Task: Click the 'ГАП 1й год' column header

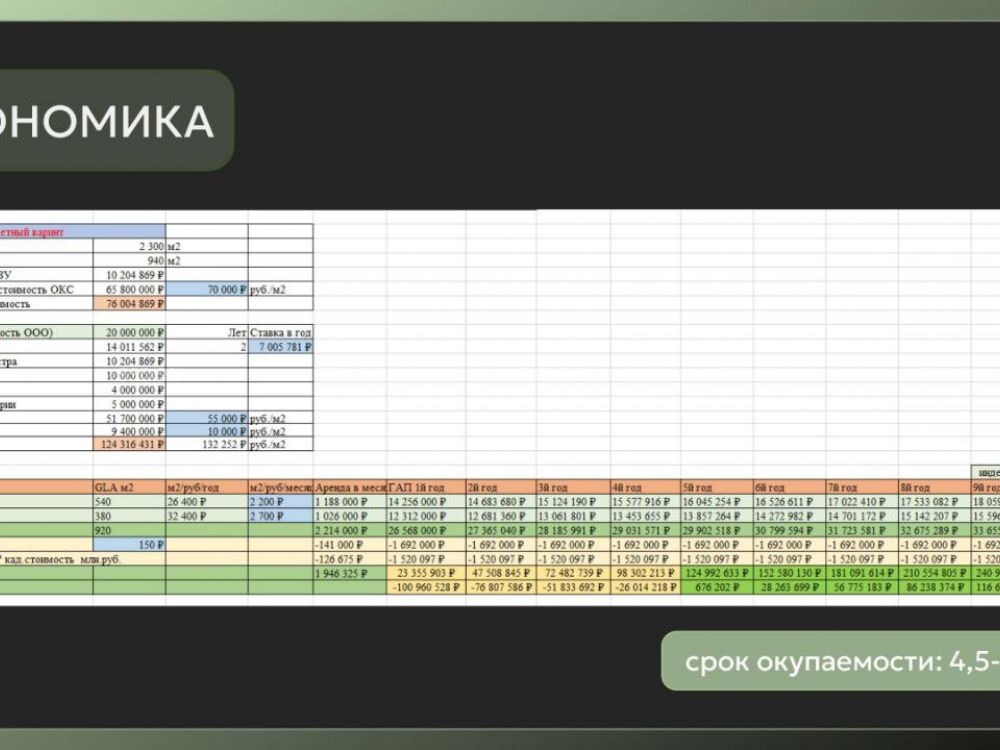Action: (x=425, y=487)
